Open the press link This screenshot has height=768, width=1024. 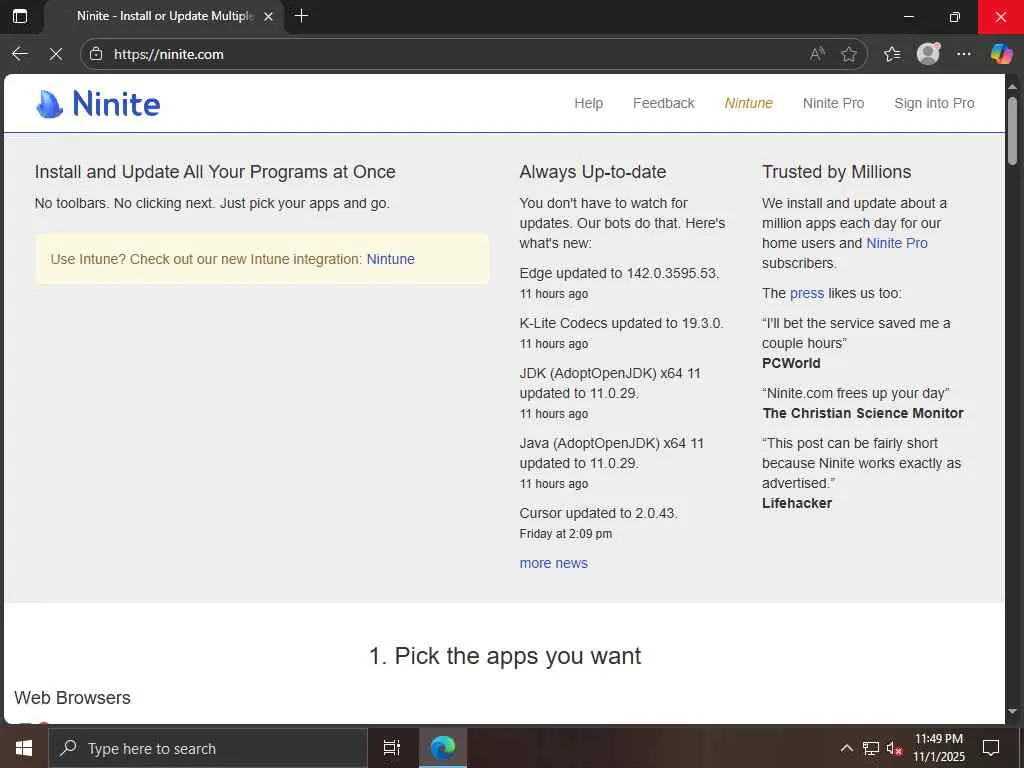pos(807,293)
